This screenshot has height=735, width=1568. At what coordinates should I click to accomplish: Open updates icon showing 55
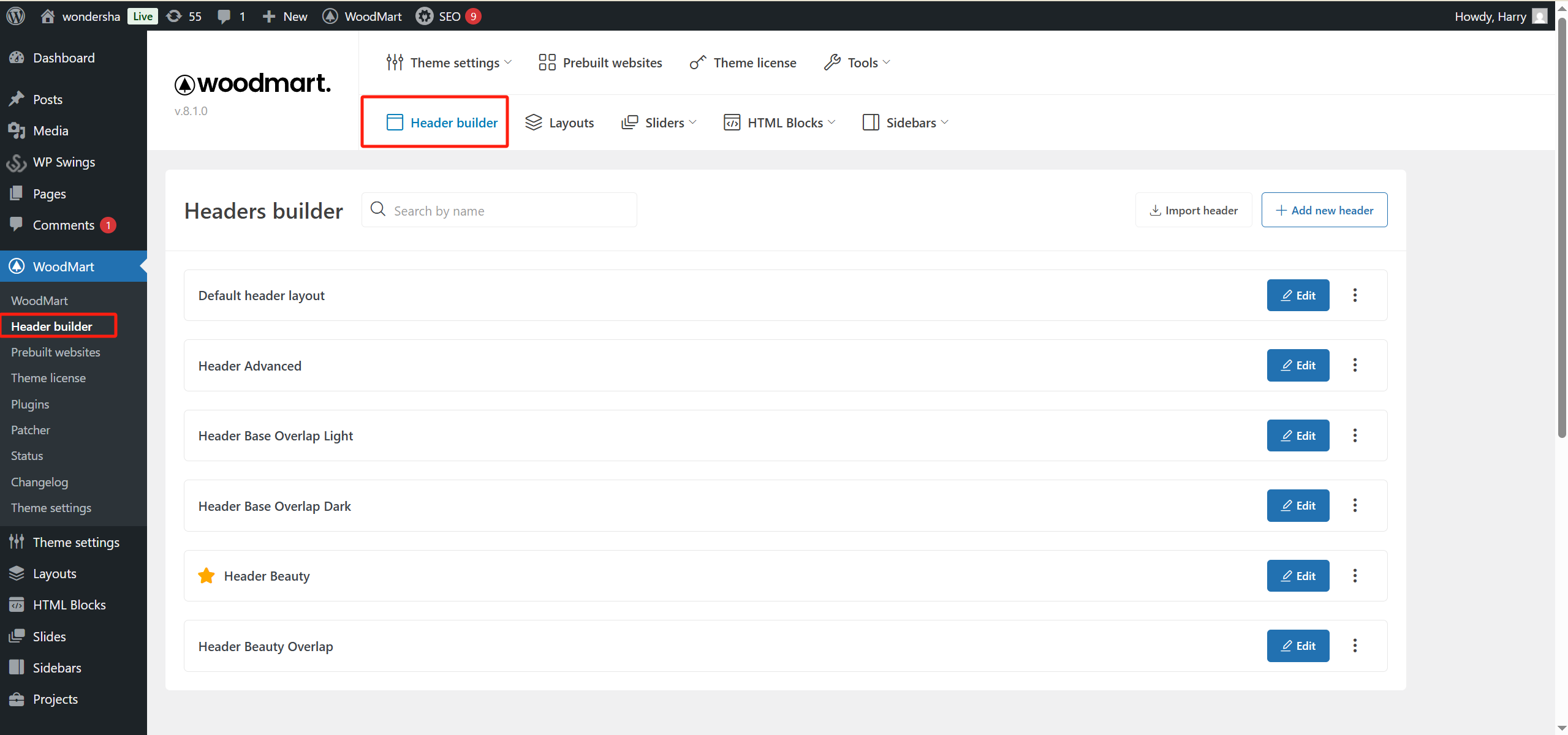coord(175,16)
